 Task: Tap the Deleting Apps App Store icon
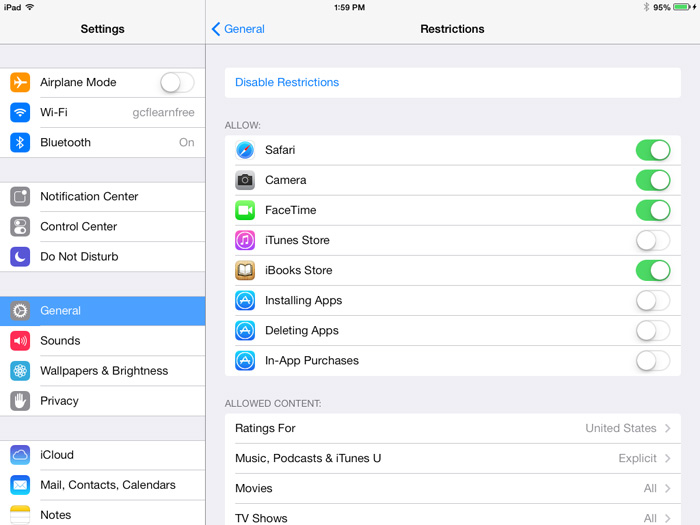click(x=245, y=330)
